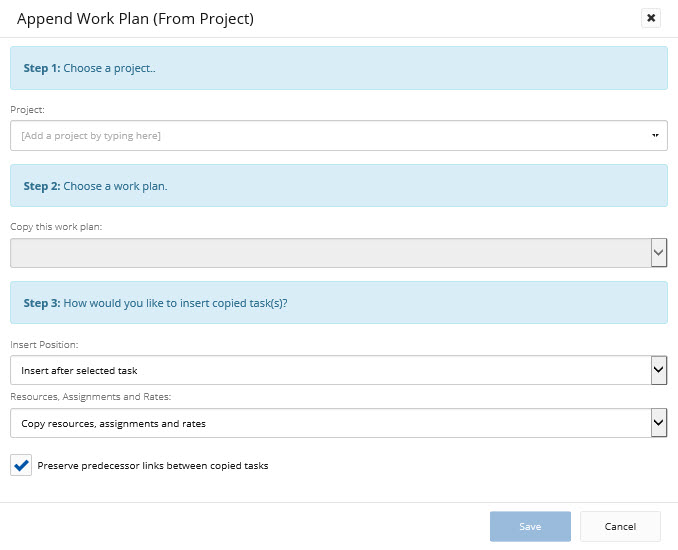The height and width of the screenshot is (550, 678).
Task: Click the dialog title 'Append Work Plan (From Project)'
Action: [x=135, y=18]
